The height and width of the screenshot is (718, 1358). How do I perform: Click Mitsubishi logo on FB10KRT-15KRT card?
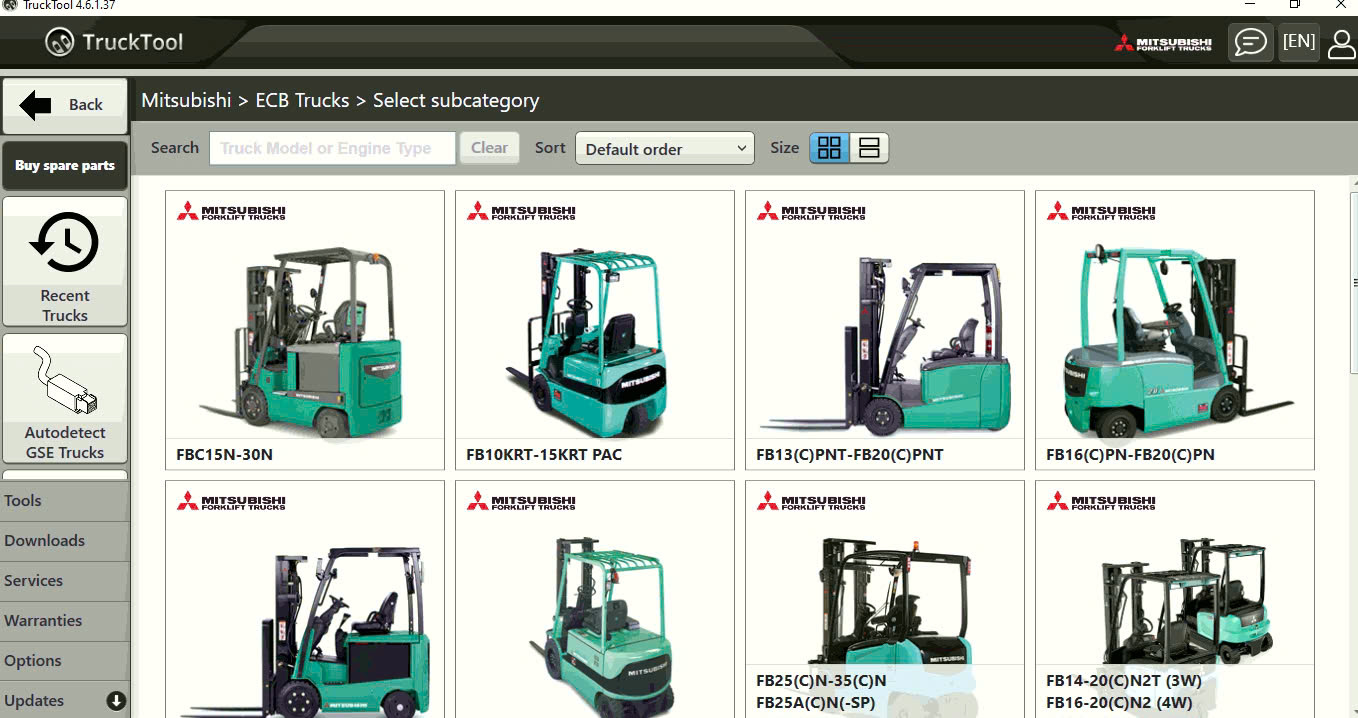pos(521,212)
